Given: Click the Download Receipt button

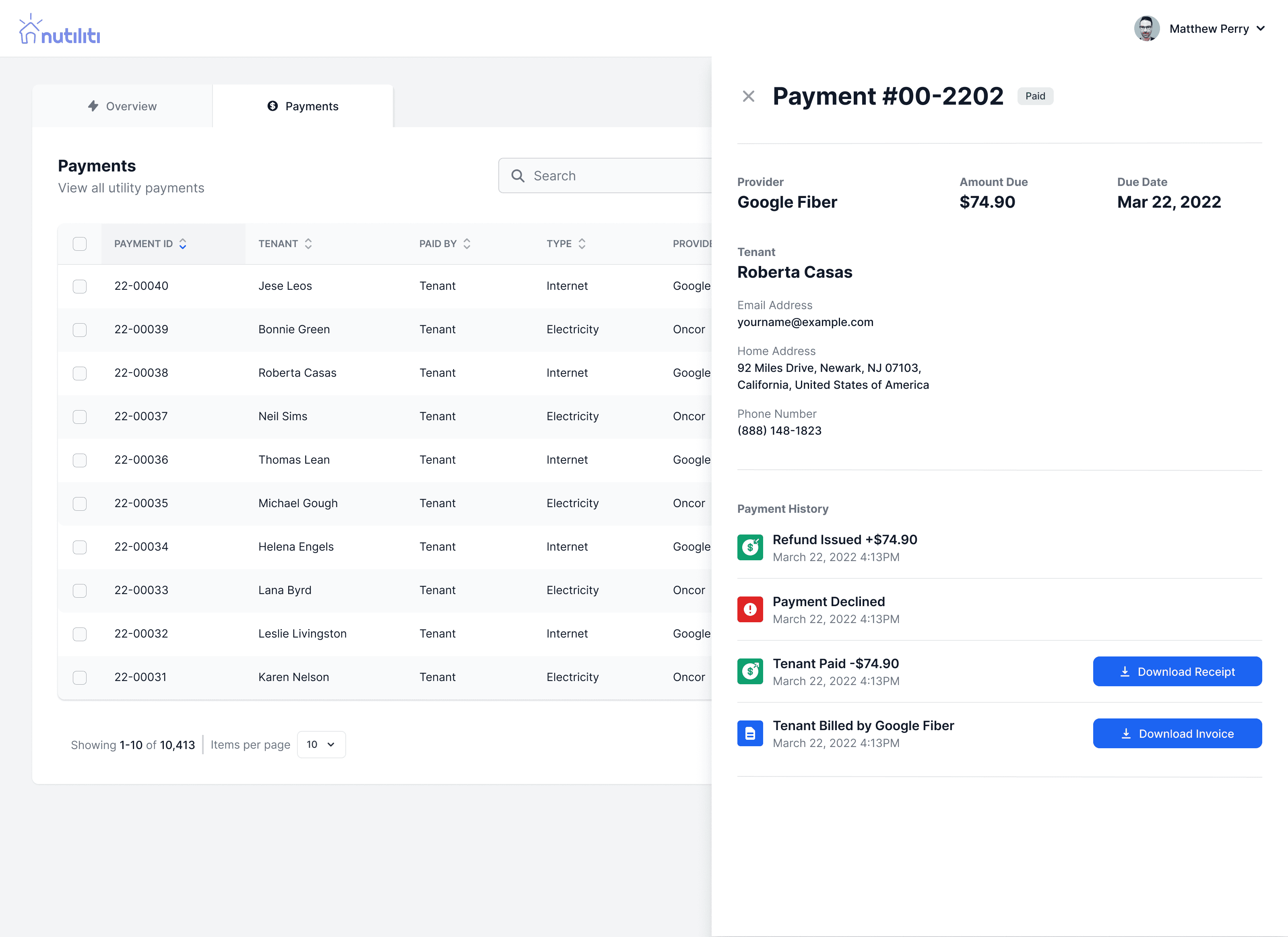Looking at the screenshot, I should coord(1177,671).
